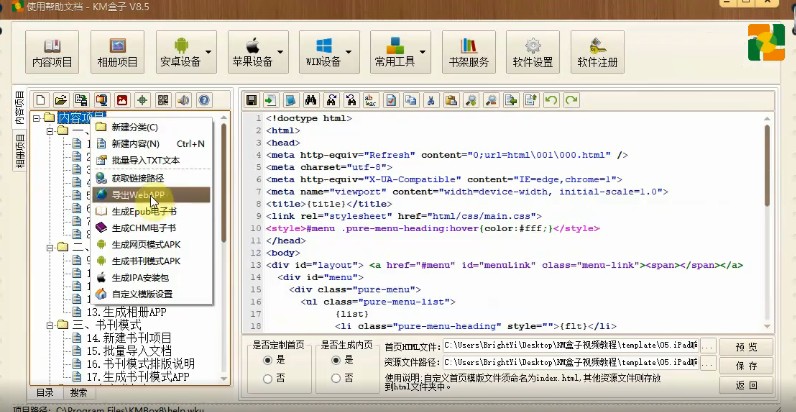Open 软件设置 gear button

(533, 52)
